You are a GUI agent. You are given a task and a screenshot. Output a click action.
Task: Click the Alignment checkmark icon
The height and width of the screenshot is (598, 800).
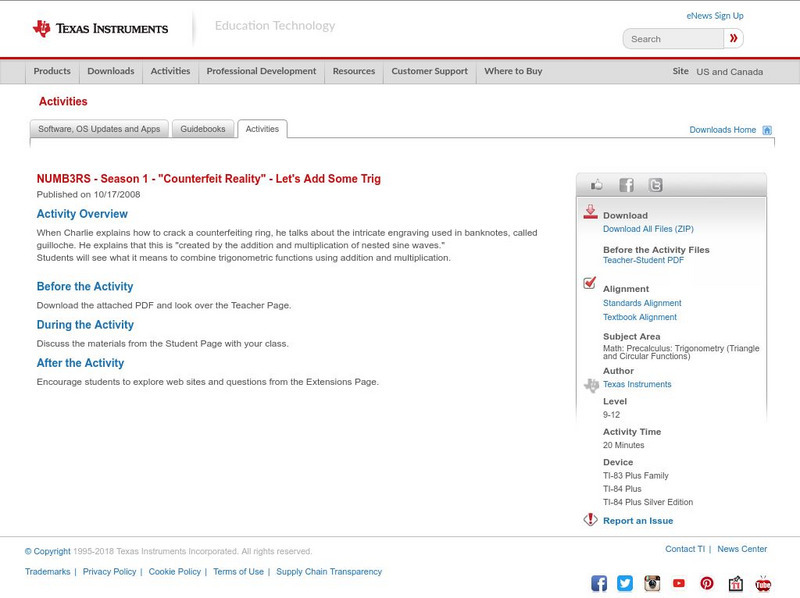(x=589, y=283)
